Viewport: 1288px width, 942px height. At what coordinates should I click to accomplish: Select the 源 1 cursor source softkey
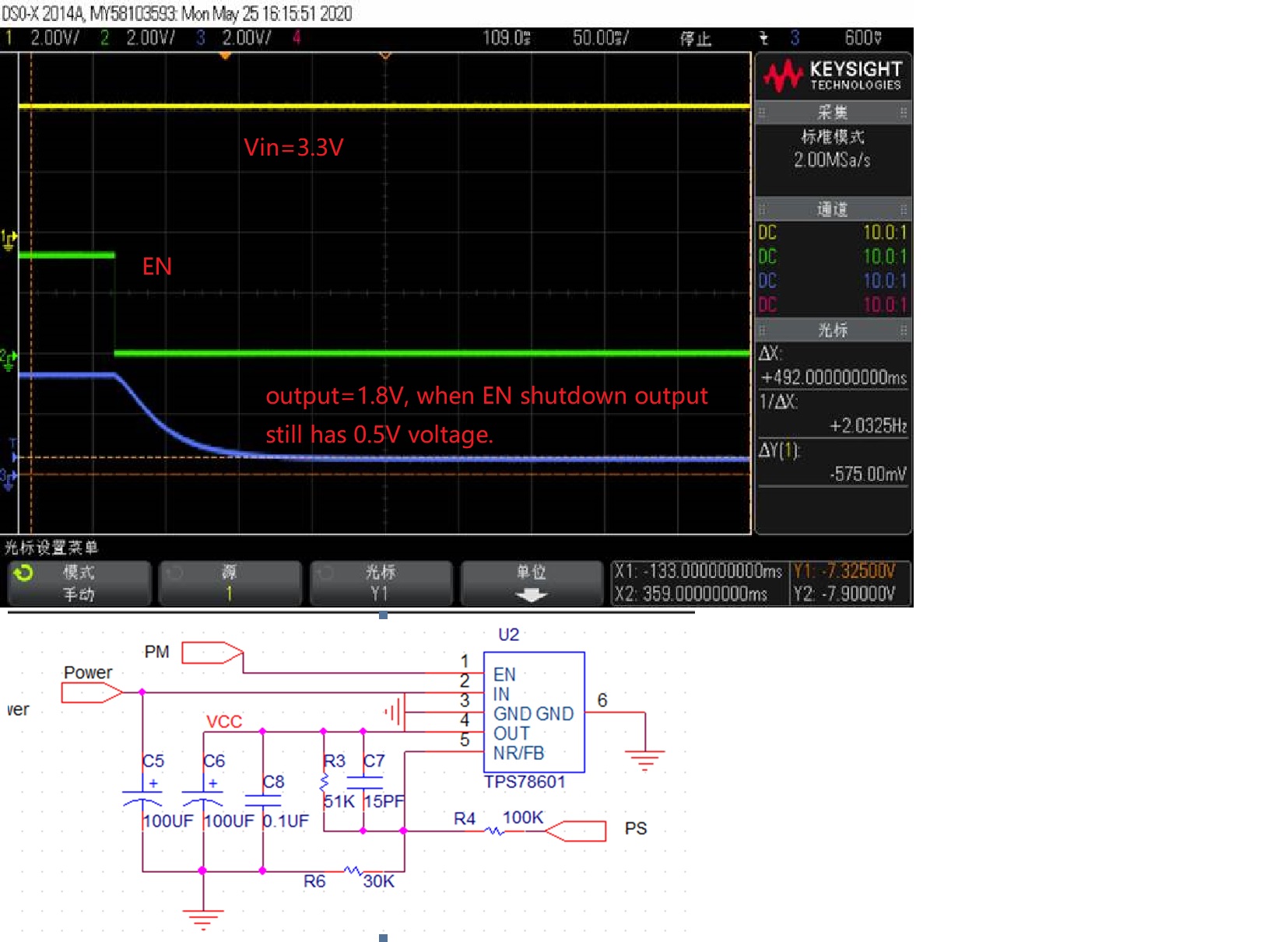[230, 583]
